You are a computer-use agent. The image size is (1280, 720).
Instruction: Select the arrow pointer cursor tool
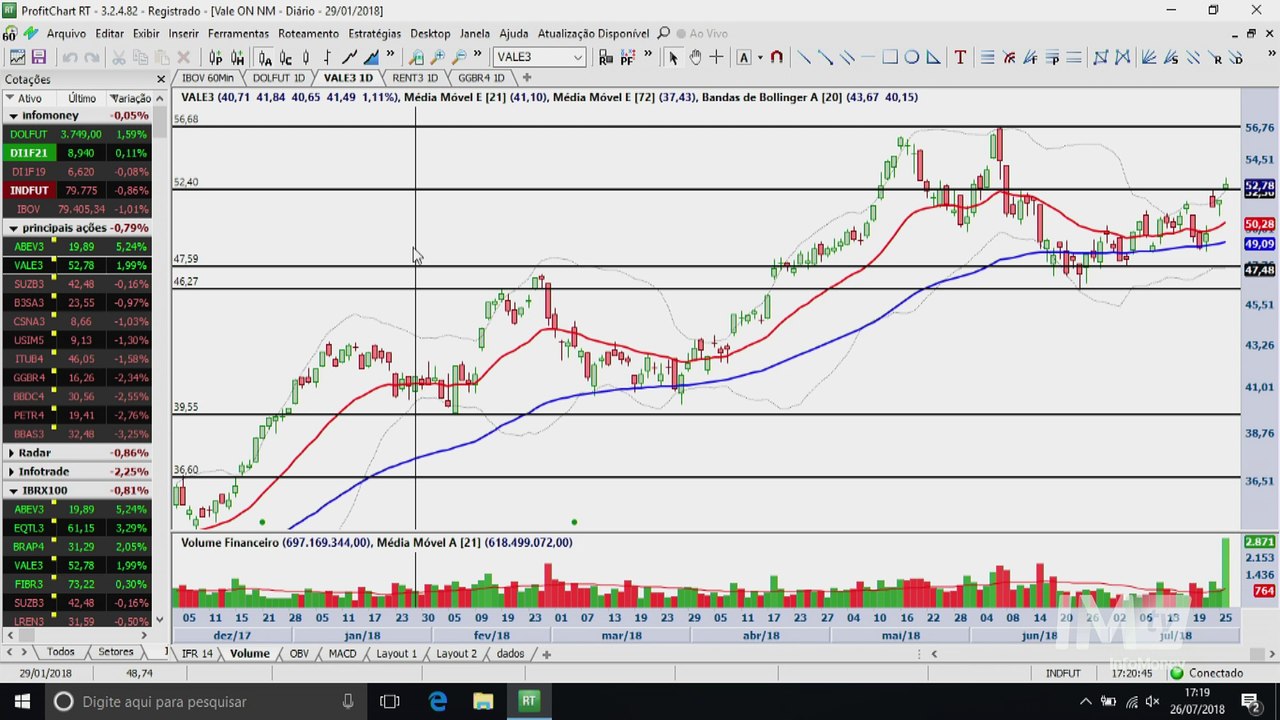point(673,57)
